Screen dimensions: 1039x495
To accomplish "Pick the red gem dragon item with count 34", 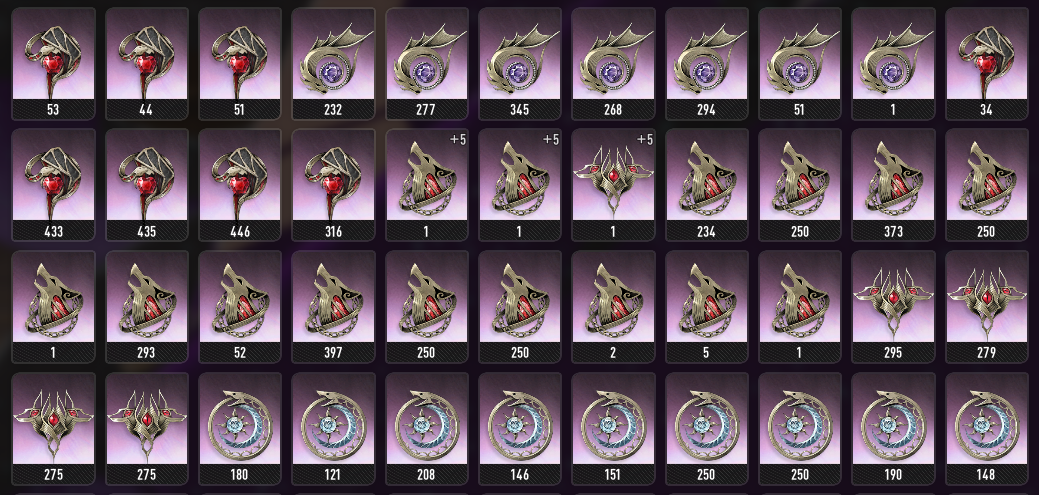I will click(986, 64).
